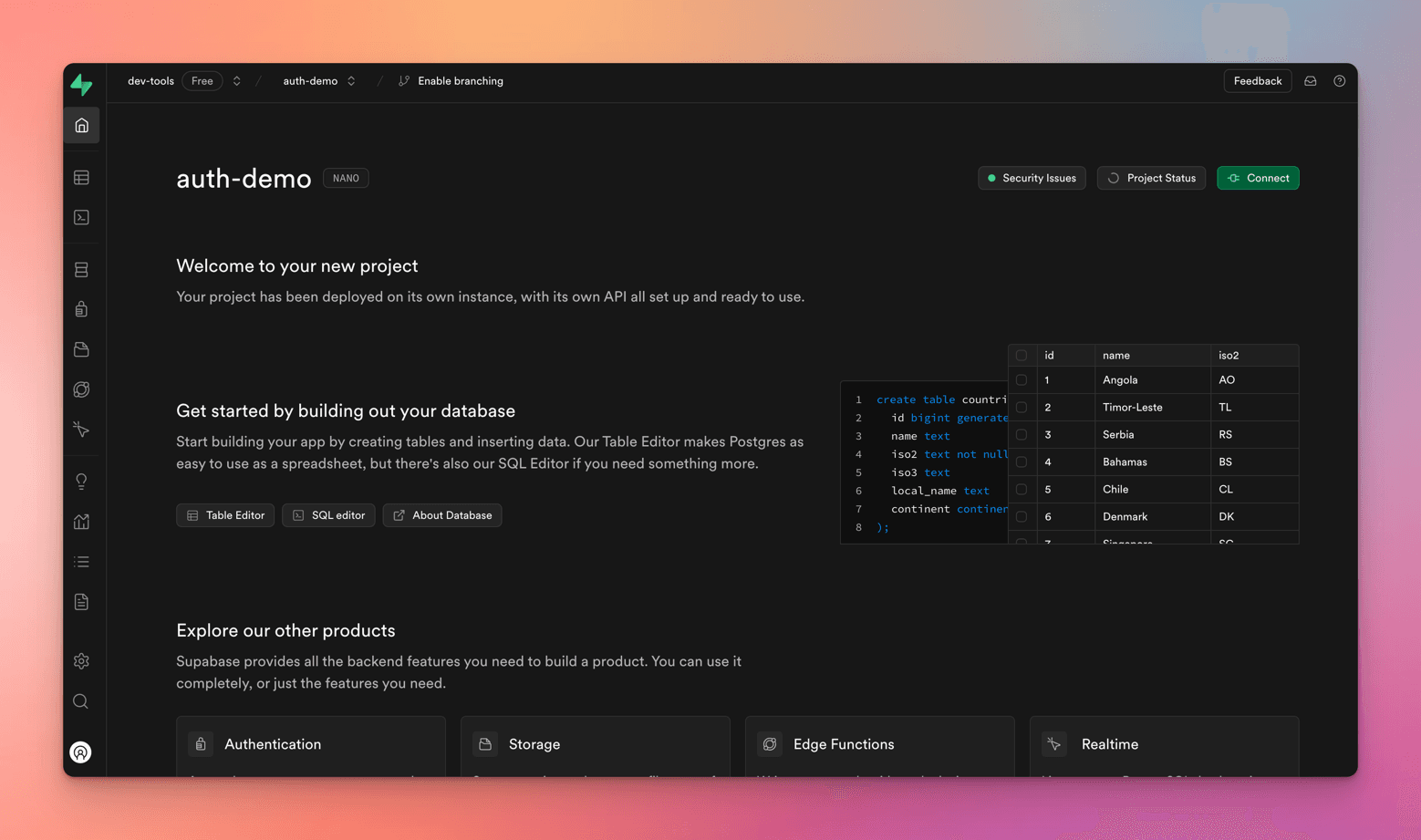
Task: Click the Free plan badge
Action: 202,81
